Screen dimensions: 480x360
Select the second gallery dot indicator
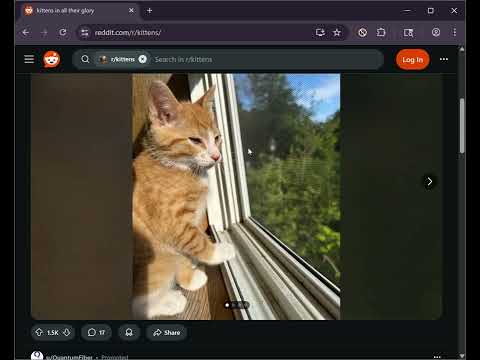click(234, 305)
